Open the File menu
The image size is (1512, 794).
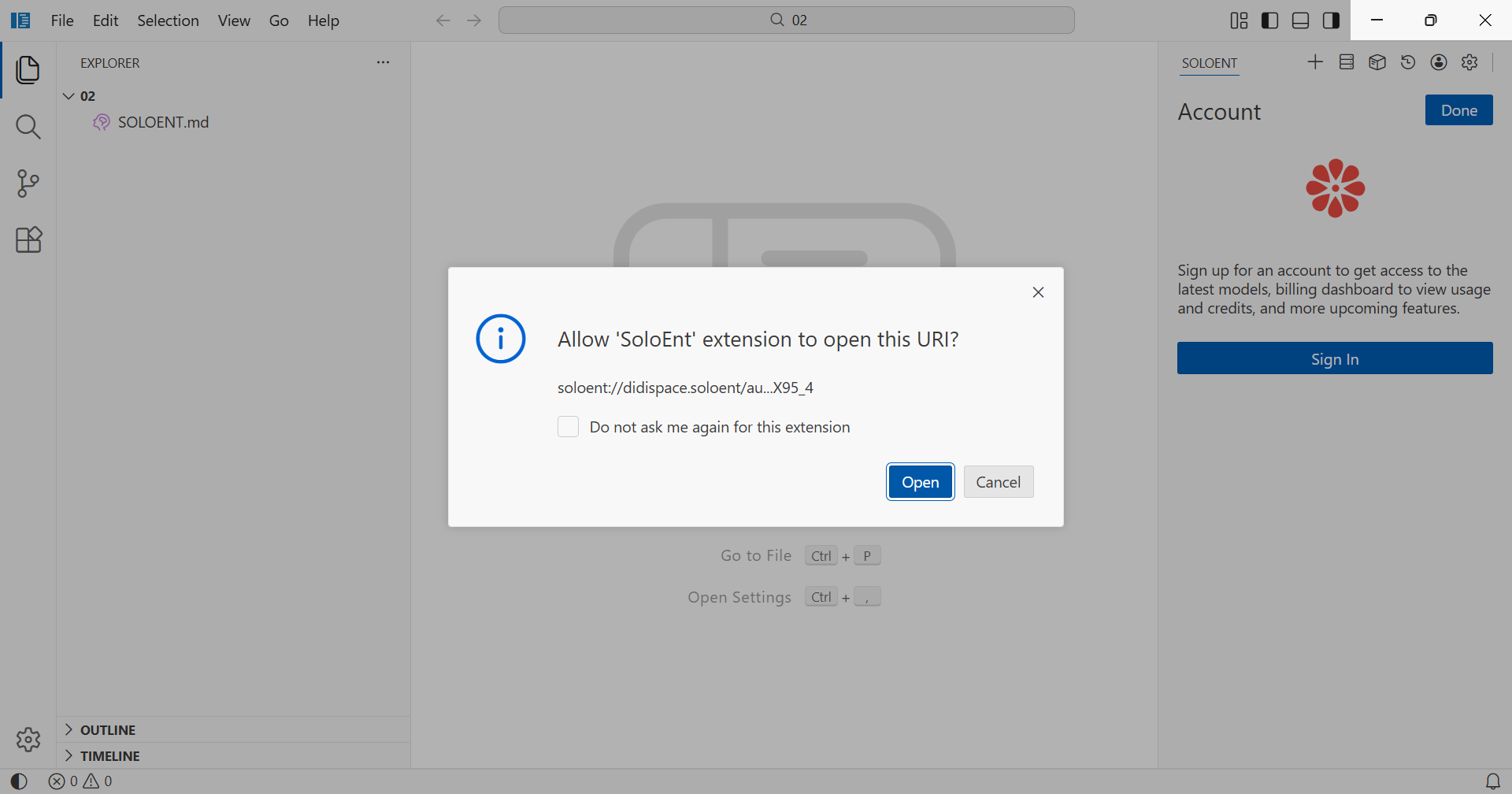62,20
